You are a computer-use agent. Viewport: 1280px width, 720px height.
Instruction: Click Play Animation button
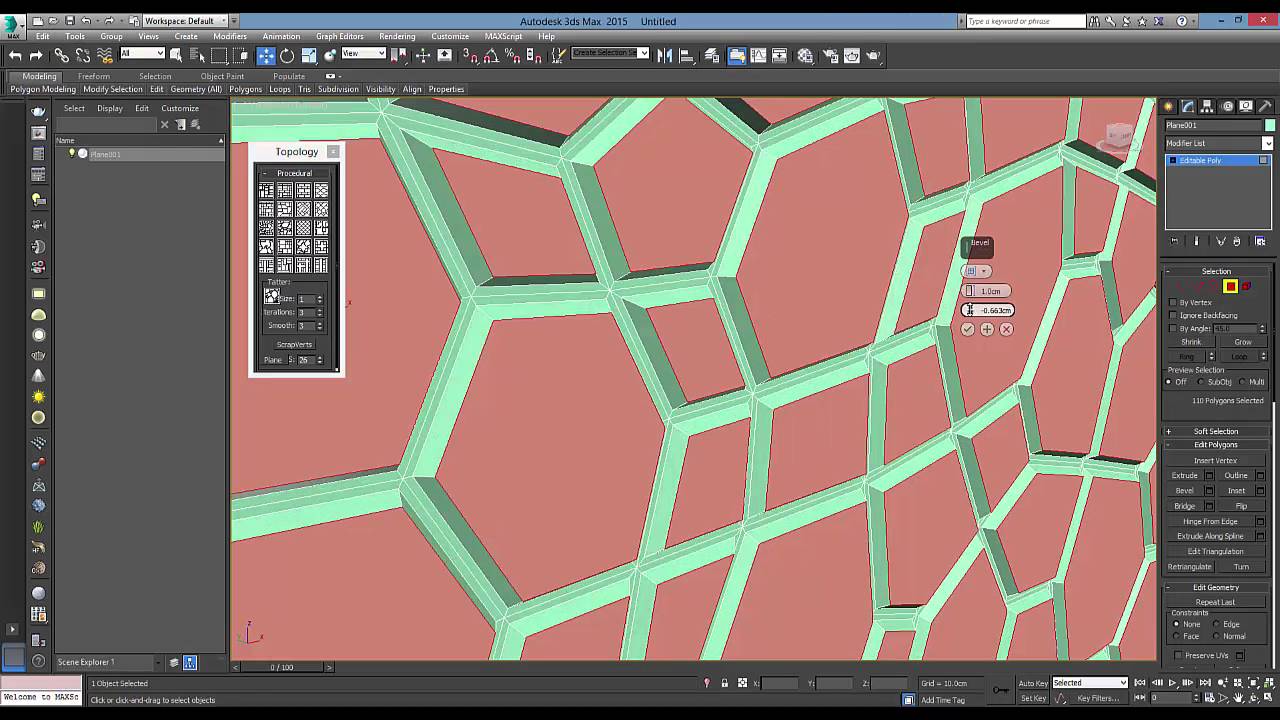[1172, 683]
